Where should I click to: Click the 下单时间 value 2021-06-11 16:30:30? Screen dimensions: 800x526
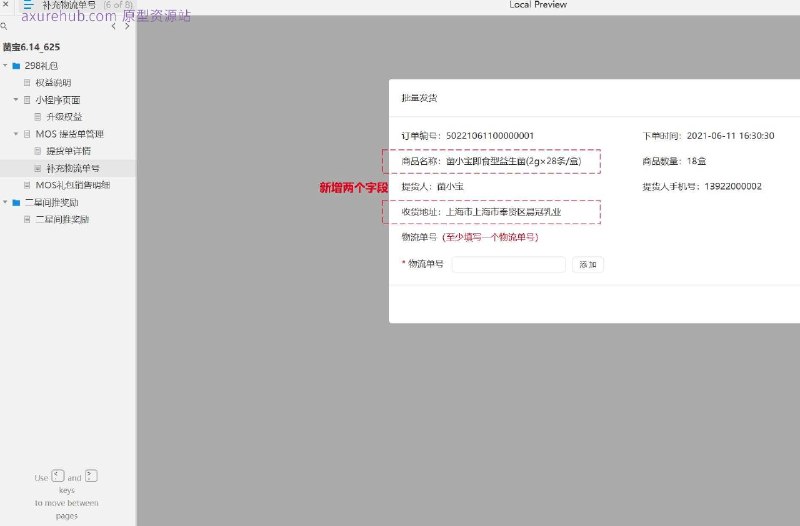pyautogui.click(x=731, y=136)
